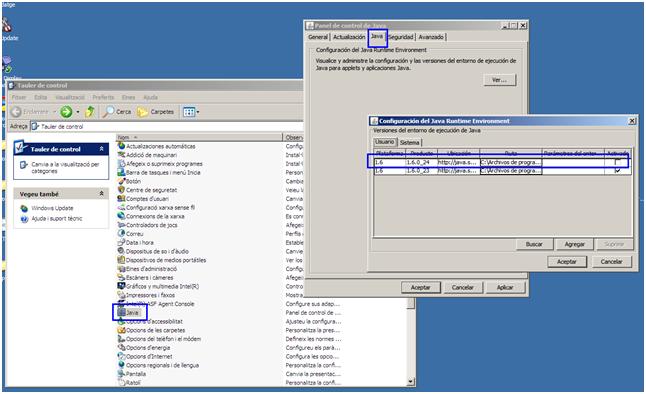
Task: Open Data i hora icon
Action: coord(121,242)
